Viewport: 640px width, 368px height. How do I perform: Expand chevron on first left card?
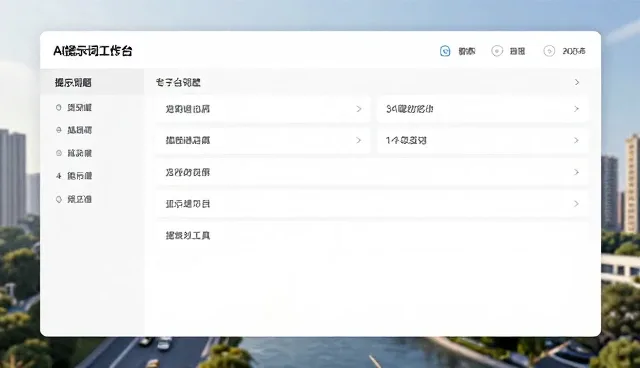359,109
